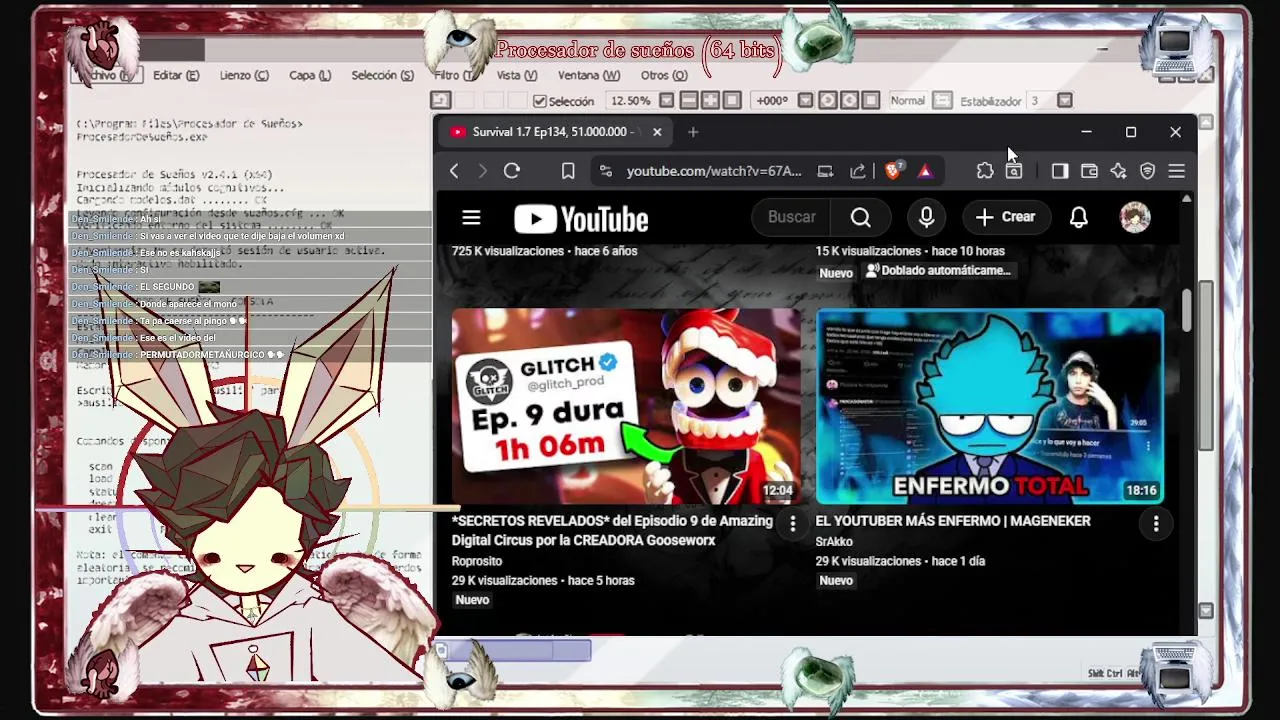Click the Glitch Ep. 9 video thumbnail
The height and width of the screenshot is (720, 1280).
(626, 406)
